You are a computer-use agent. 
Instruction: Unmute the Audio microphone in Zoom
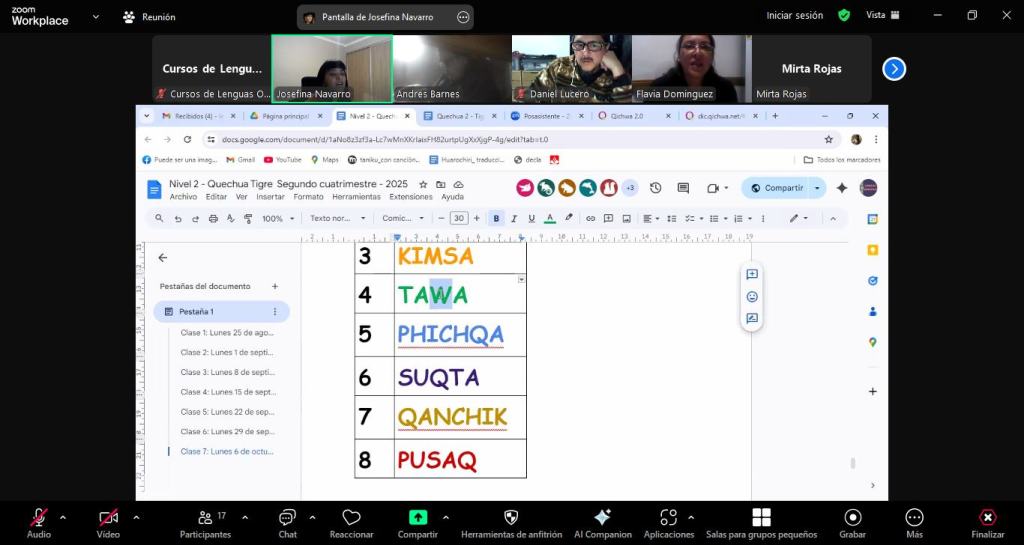[x=39, y=518]
